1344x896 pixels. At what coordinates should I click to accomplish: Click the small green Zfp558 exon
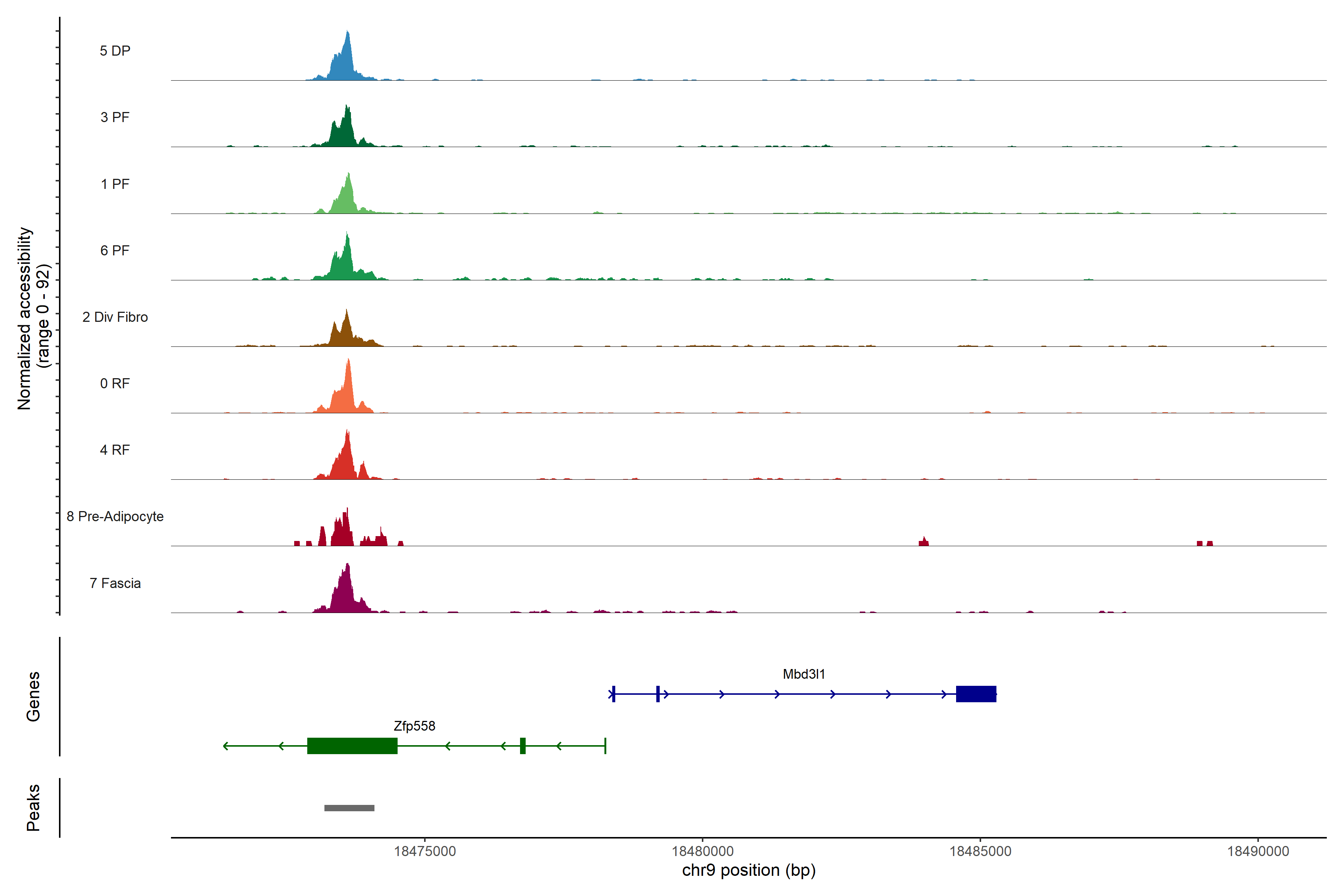pyautogui.click(x=522, y=746)
